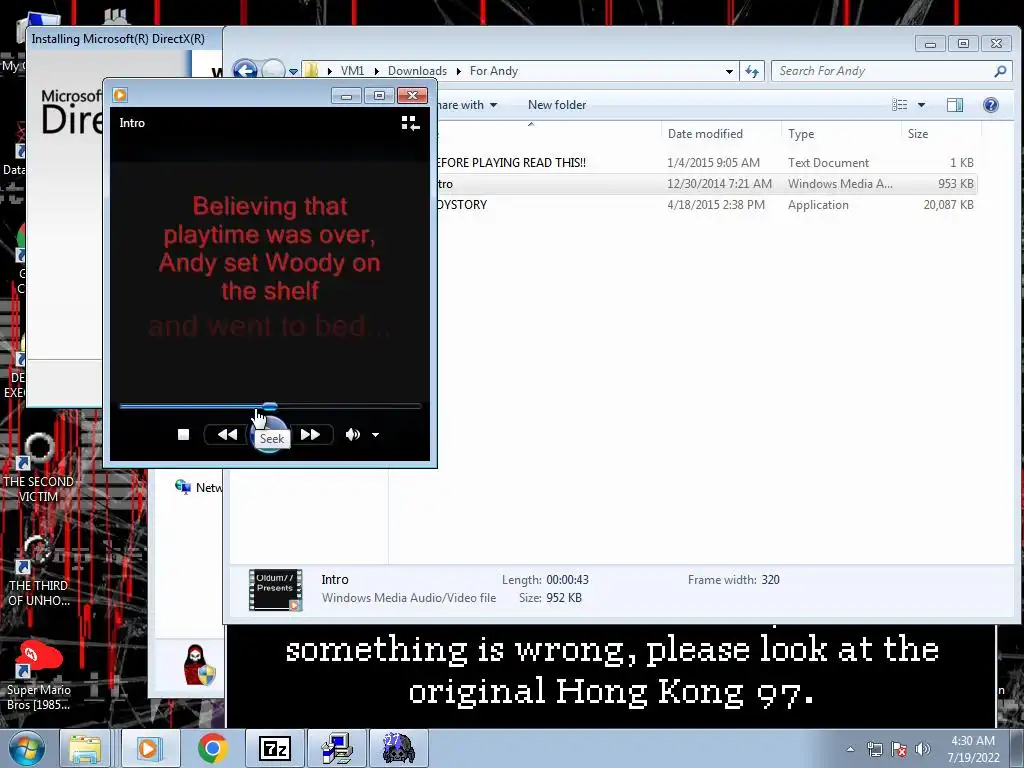The width and height of the screenshot is (1024, 768).
Task: Click the masked character taskbar icon
Action: (x=398, y=748)
